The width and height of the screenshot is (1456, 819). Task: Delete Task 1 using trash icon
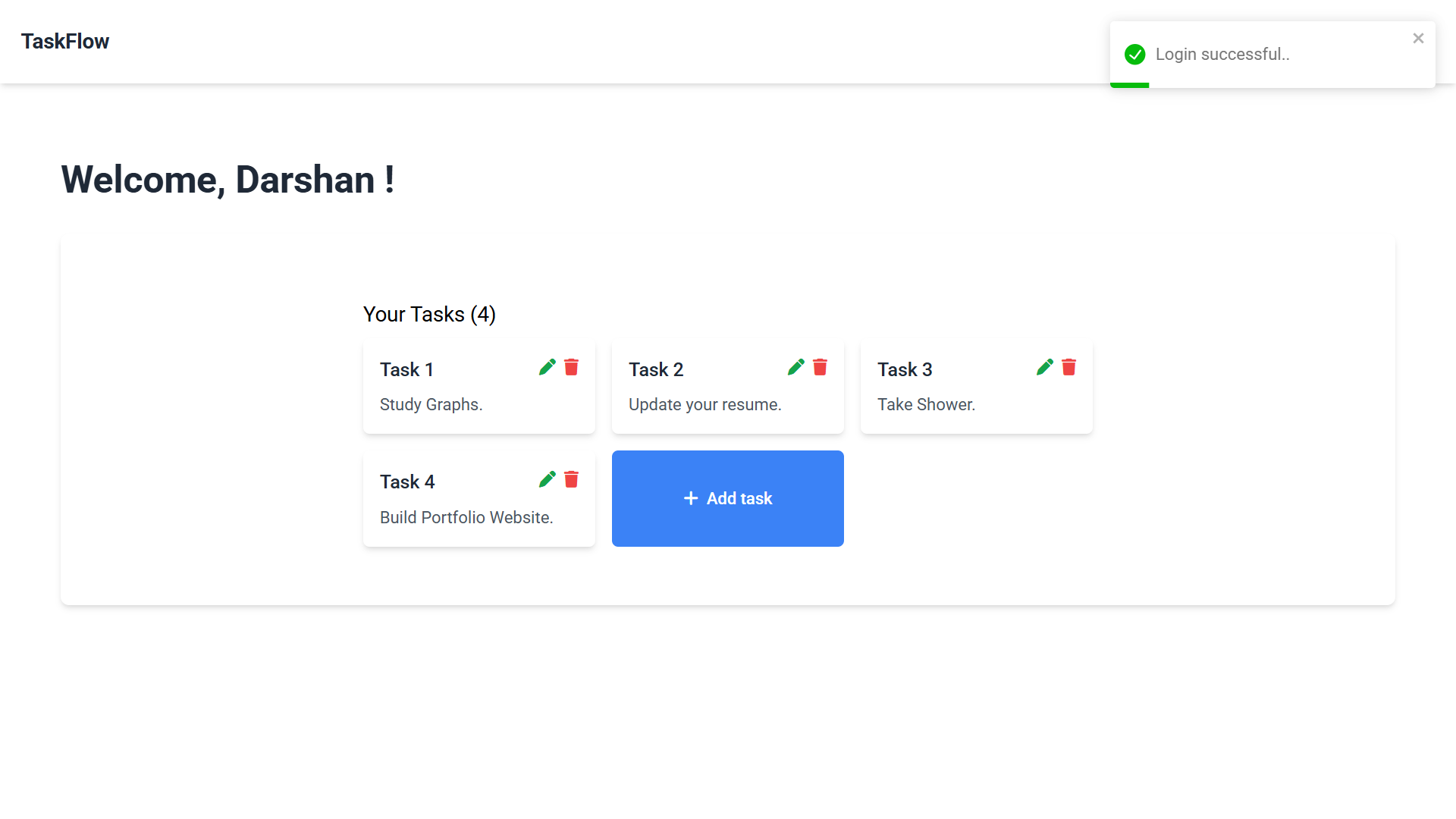click(572, 368)
